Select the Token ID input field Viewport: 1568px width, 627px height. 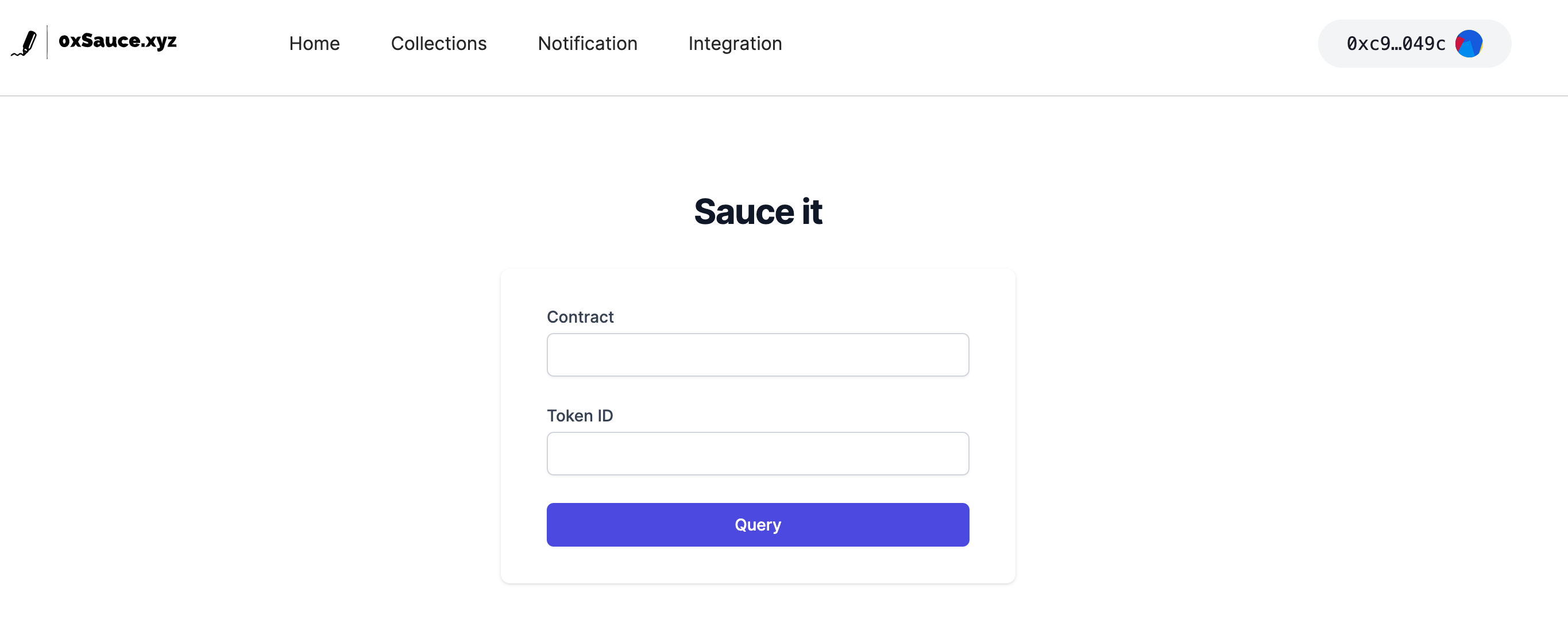point(758,453)
